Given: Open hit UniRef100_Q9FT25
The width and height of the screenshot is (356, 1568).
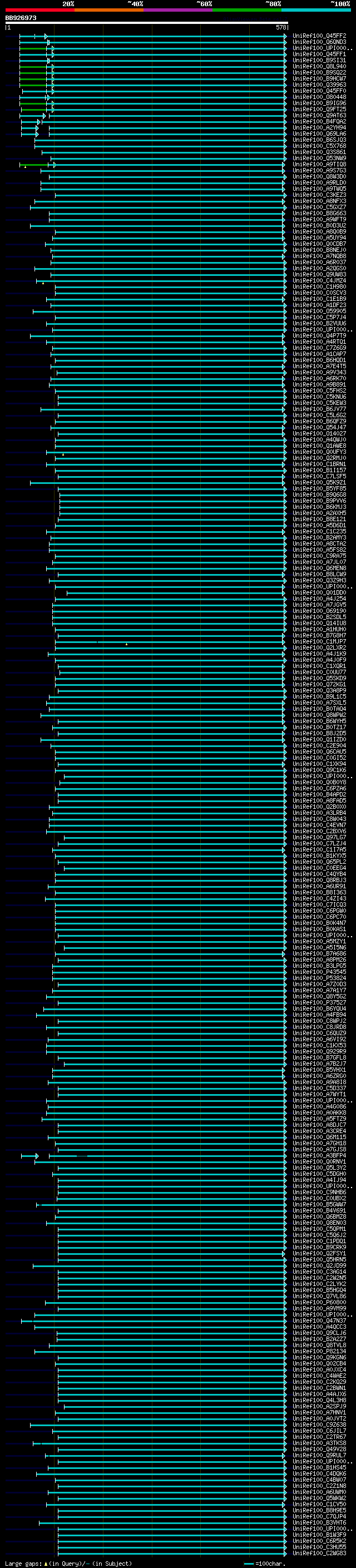Looking at the screenshot, I should (x=319, y=109).
